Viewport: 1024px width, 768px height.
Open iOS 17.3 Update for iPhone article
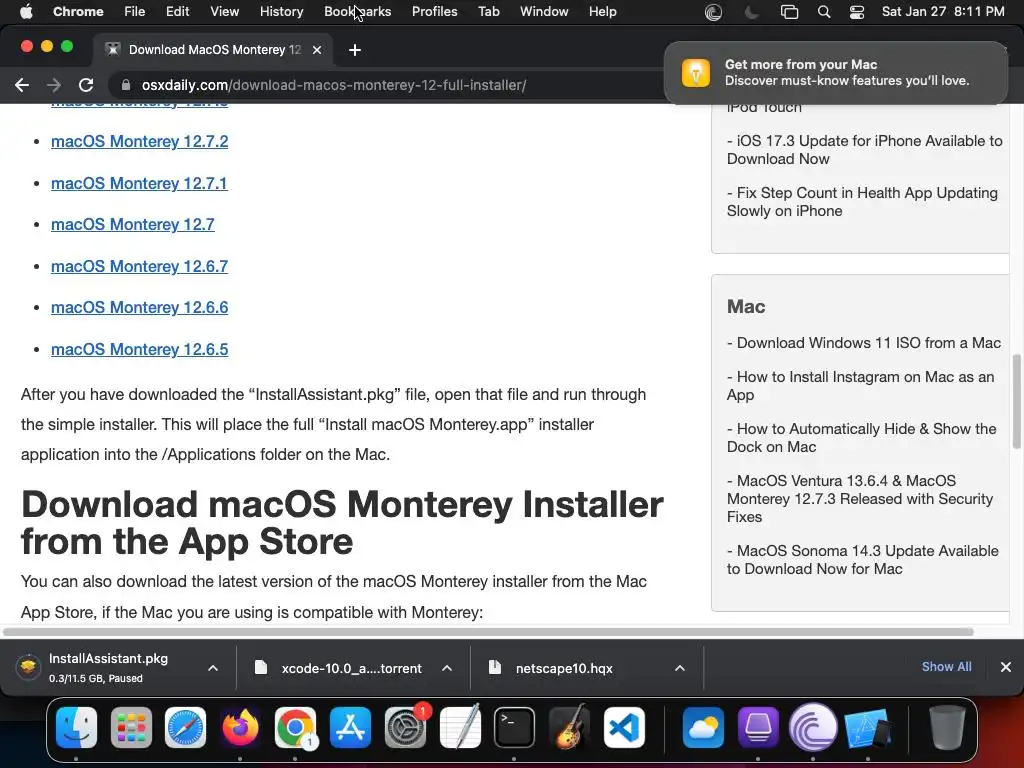[865, 150]
